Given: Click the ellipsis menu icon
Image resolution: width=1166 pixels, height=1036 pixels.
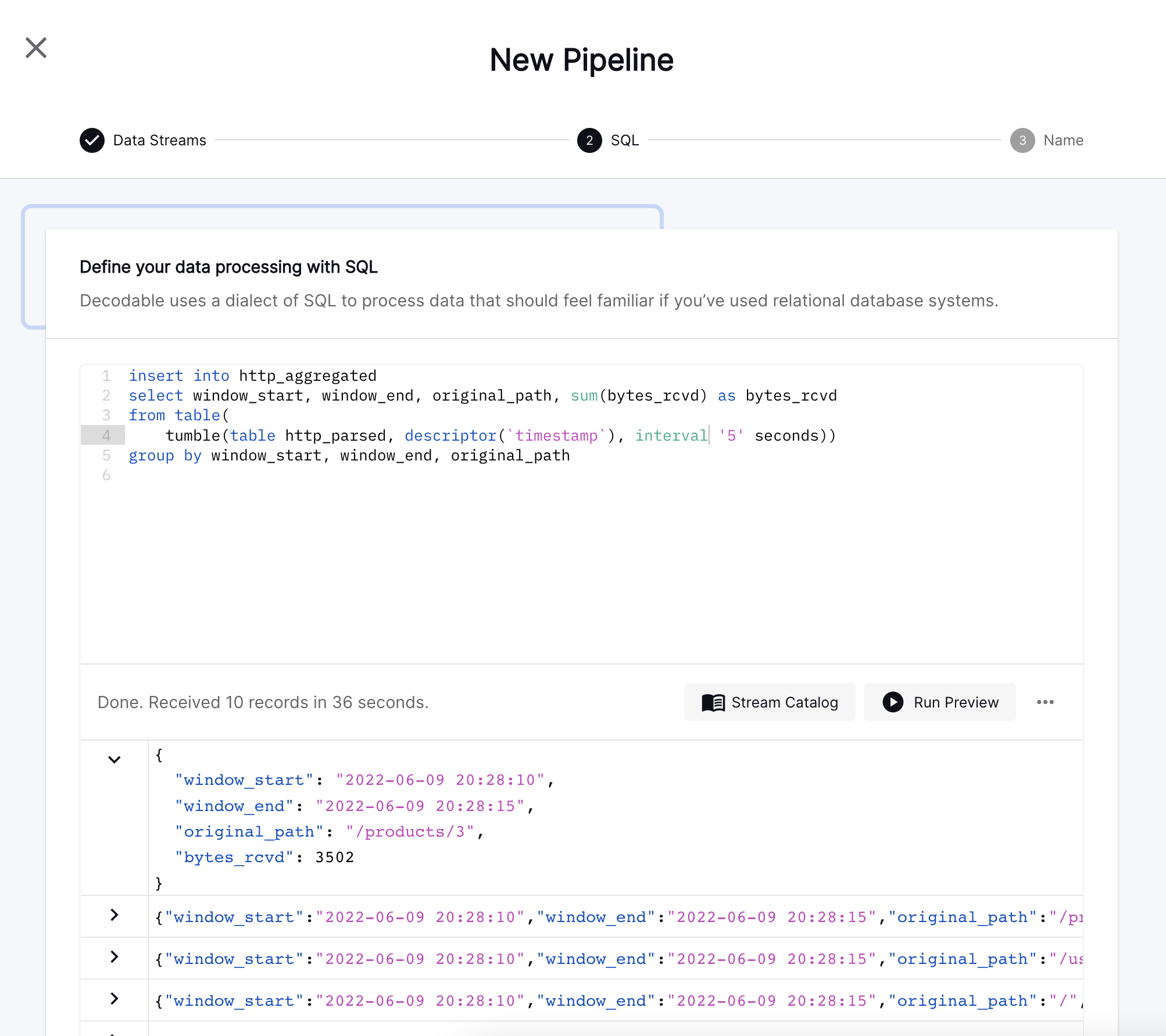Looking at the screenshot, I should [1046, 702].
